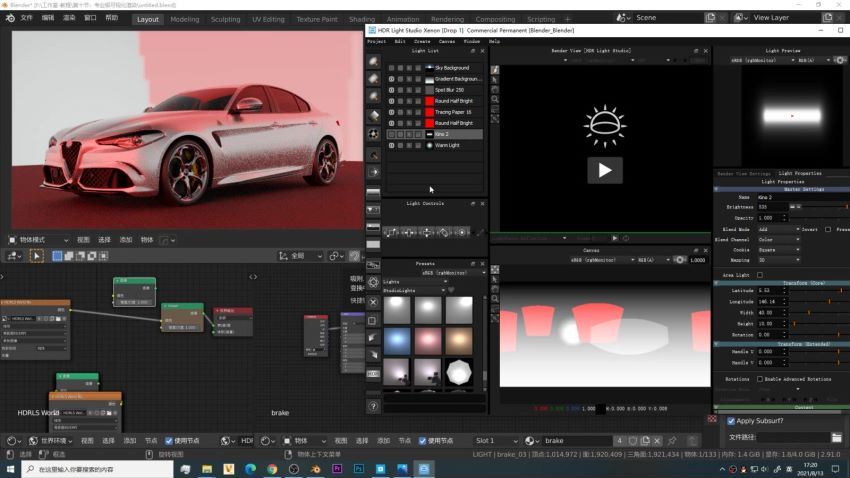Open the Create menu in HDR Light Studio
This screenshot has width=850, height=478.
point(422,41)
